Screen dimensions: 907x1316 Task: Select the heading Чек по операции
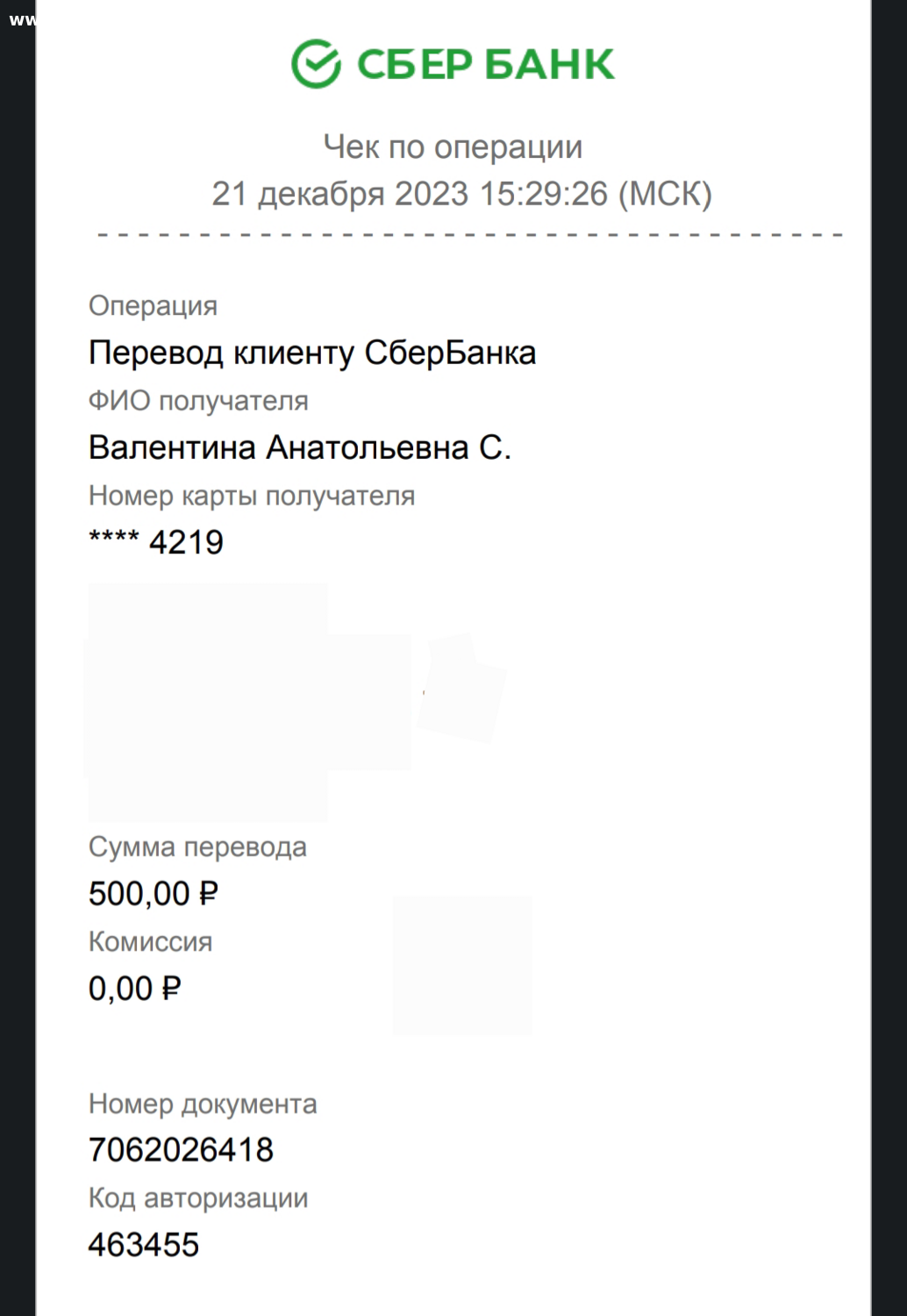(x=453, y=147)
